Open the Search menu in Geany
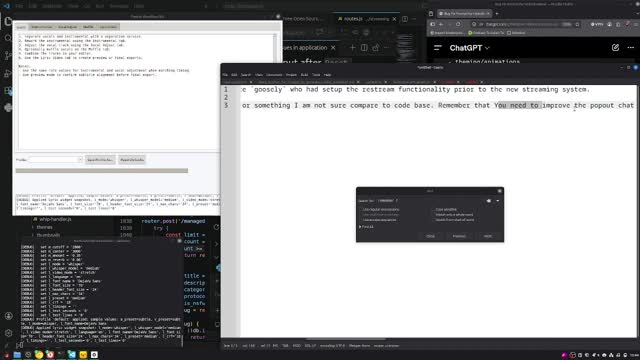This screenshot has width=640, height=360. [246, 75]
